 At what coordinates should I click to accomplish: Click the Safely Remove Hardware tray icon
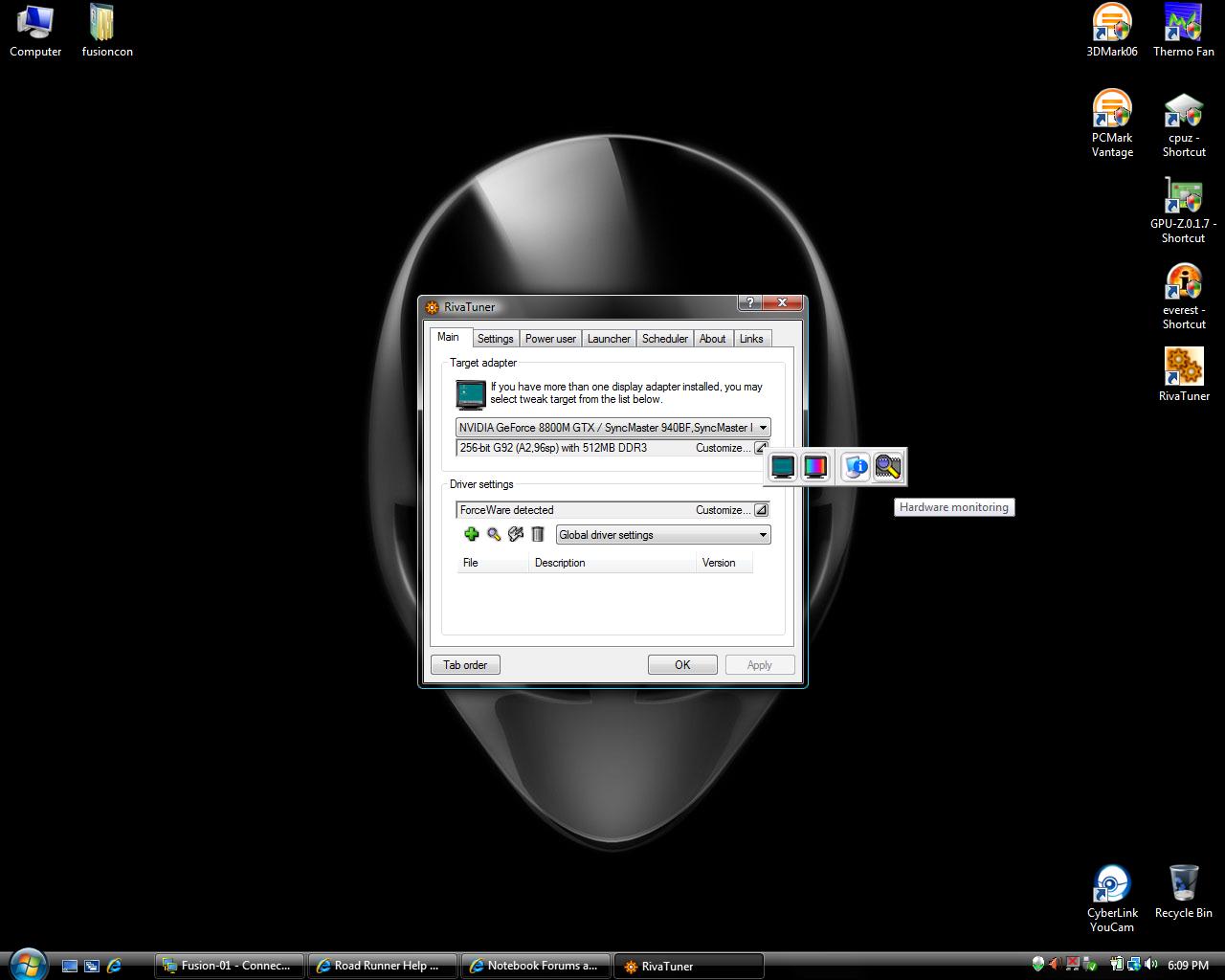click(1090, 964)
